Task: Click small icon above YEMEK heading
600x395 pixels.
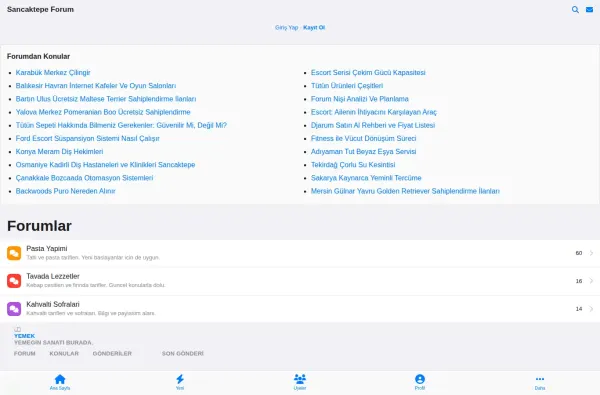Action: point(17,329)
